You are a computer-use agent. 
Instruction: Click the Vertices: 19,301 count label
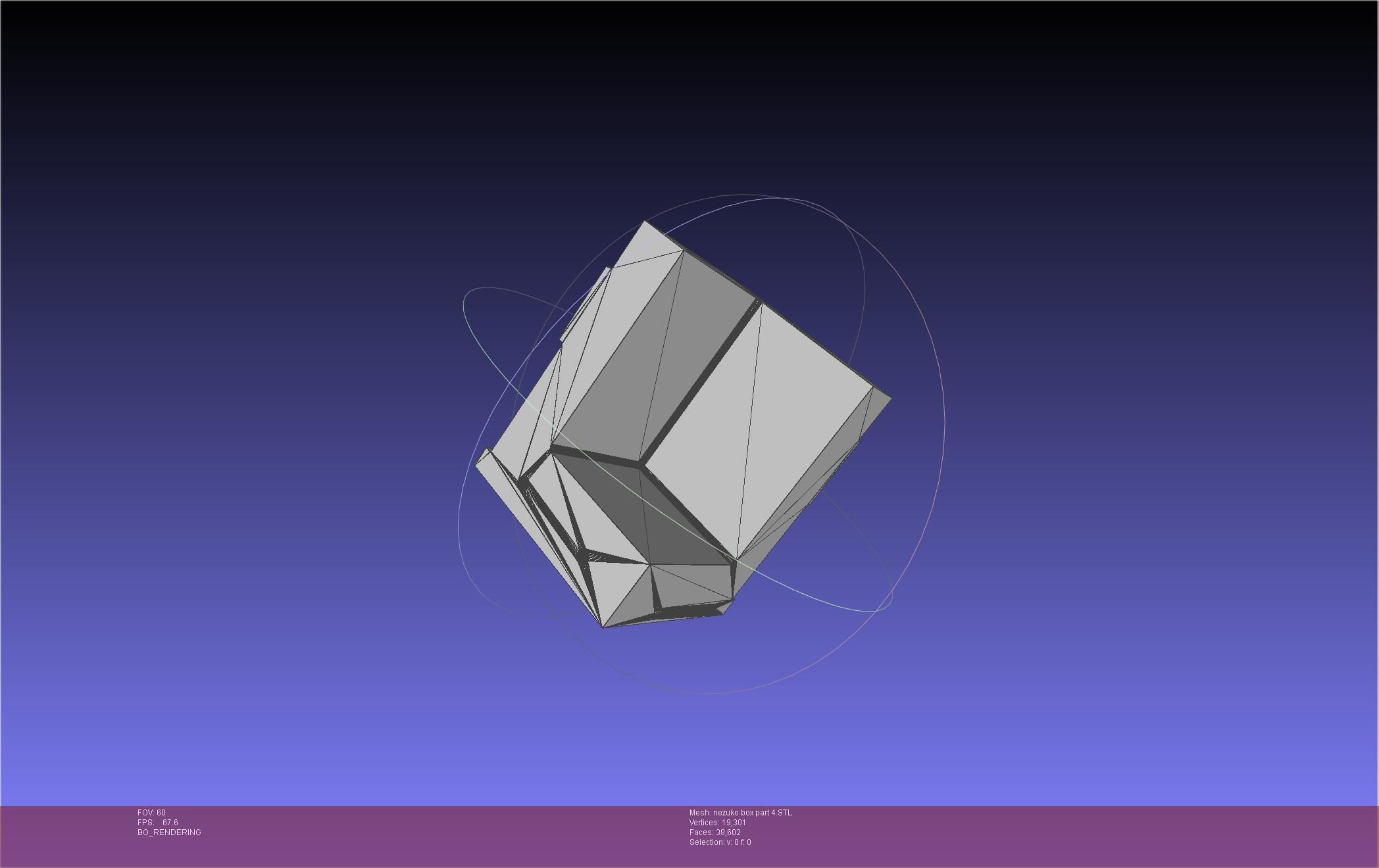coord(717,823)
